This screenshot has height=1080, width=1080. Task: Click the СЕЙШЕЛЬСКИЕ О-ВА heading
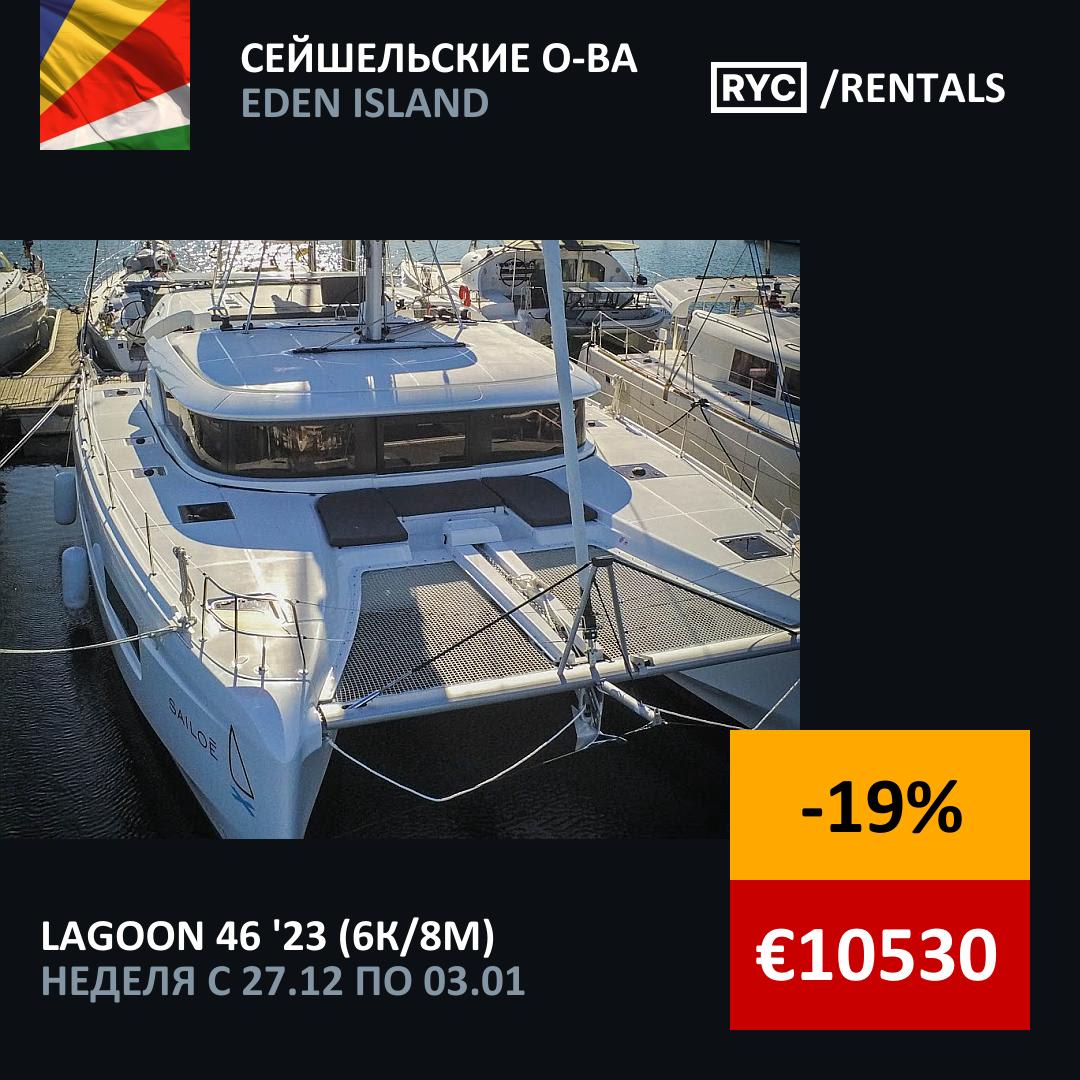pos(439,58)
